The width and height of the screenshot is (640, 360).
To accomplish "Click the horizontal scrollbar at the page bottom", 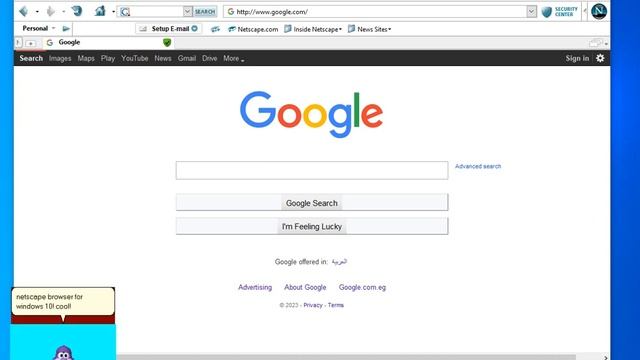I will click(346, 357).
